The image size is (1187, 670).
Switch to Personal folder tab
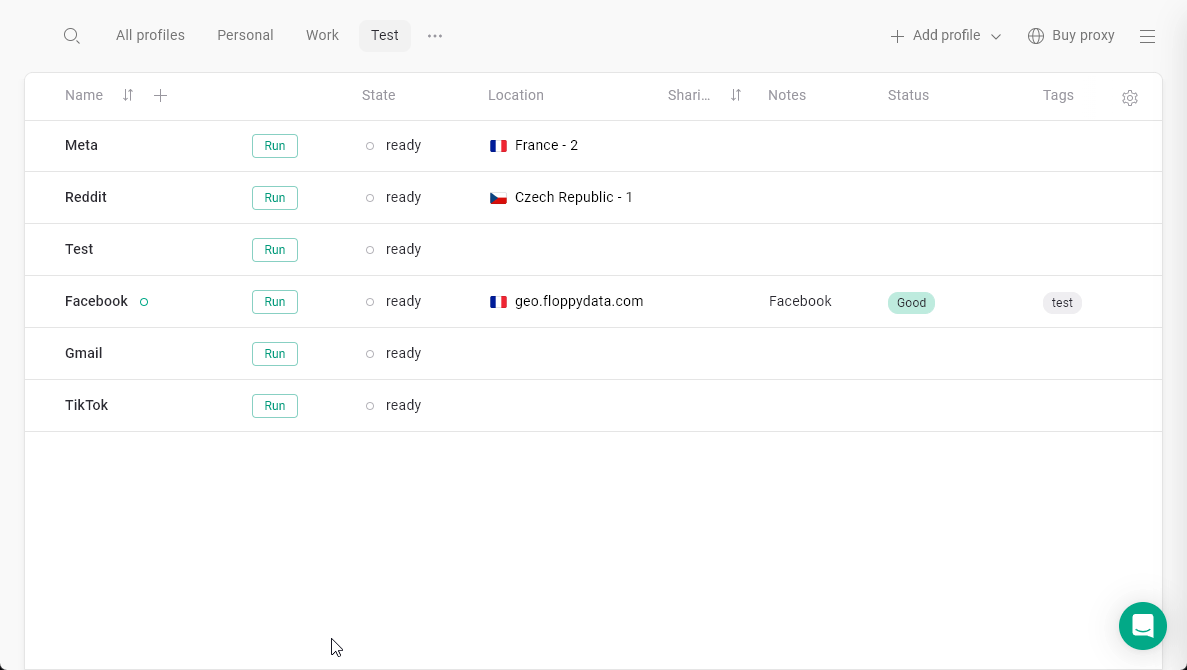pyautogui.click(x=245, y=36)
